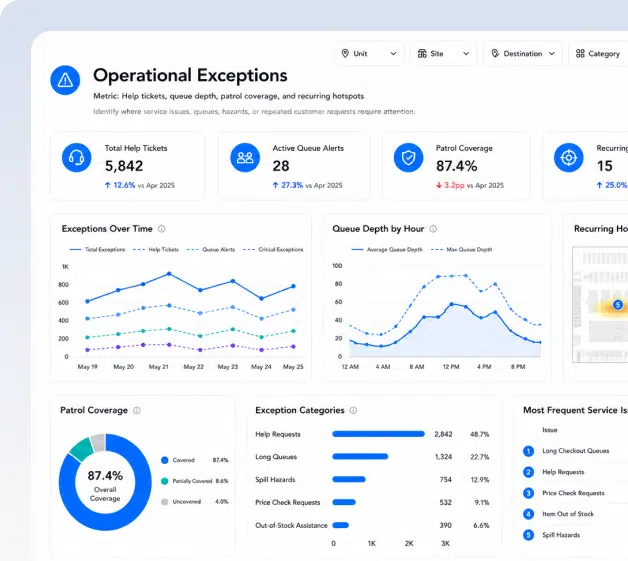The height and width of the screenshot is (561, 628).
Task: Open the Category filter dropdown
Action: (x=598, y=53)
